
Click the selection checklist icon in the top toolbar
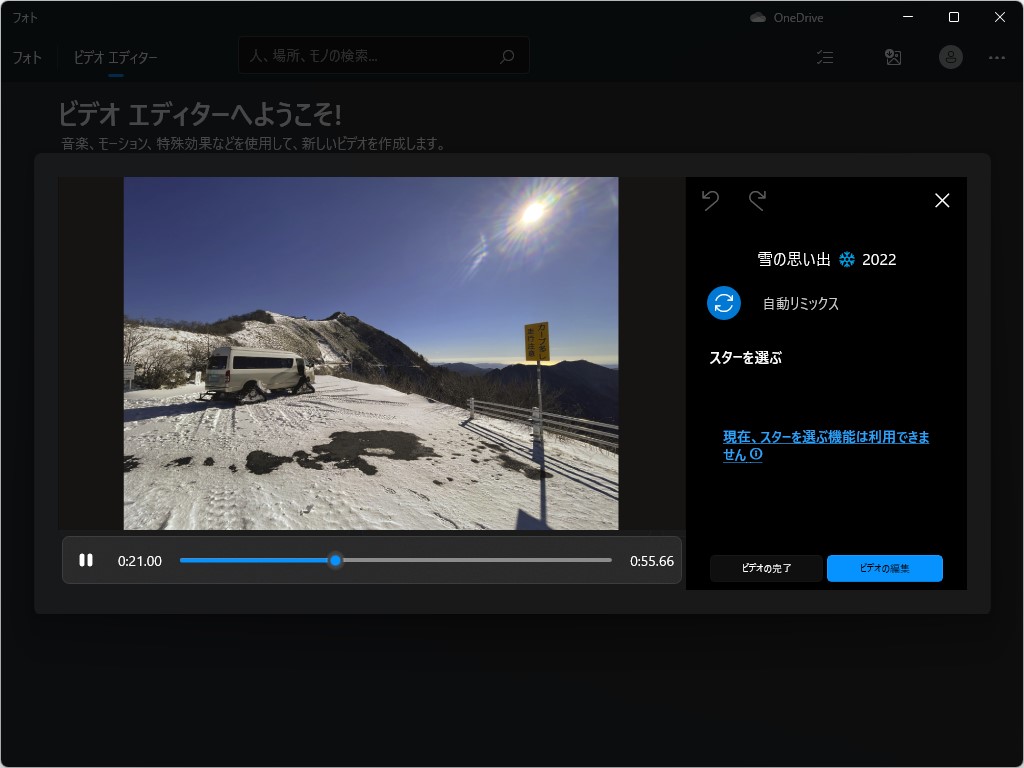click(x=825, y=57)
